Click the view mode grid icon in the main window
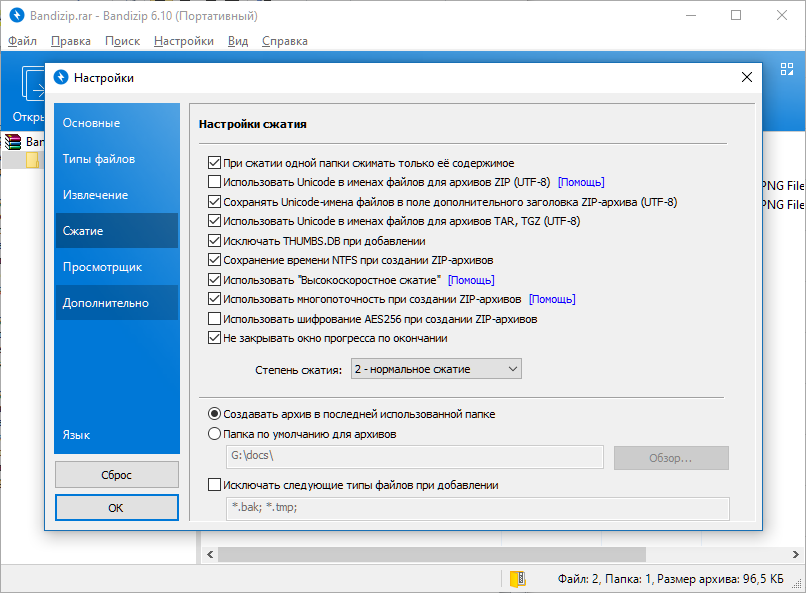Viewport: 806px width, 593px height. (x=787, y=69)
